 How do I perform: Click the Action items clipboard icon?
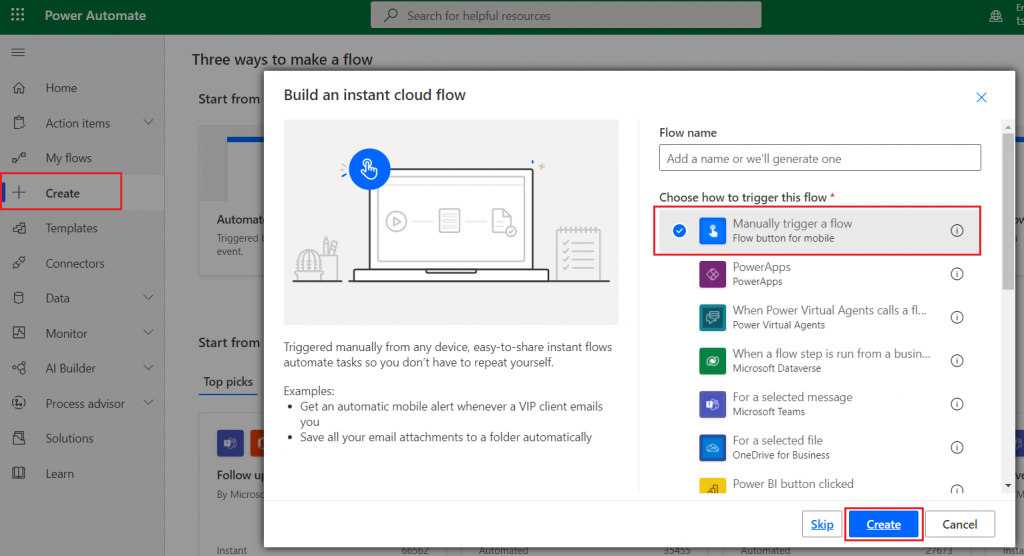(19, 123)
